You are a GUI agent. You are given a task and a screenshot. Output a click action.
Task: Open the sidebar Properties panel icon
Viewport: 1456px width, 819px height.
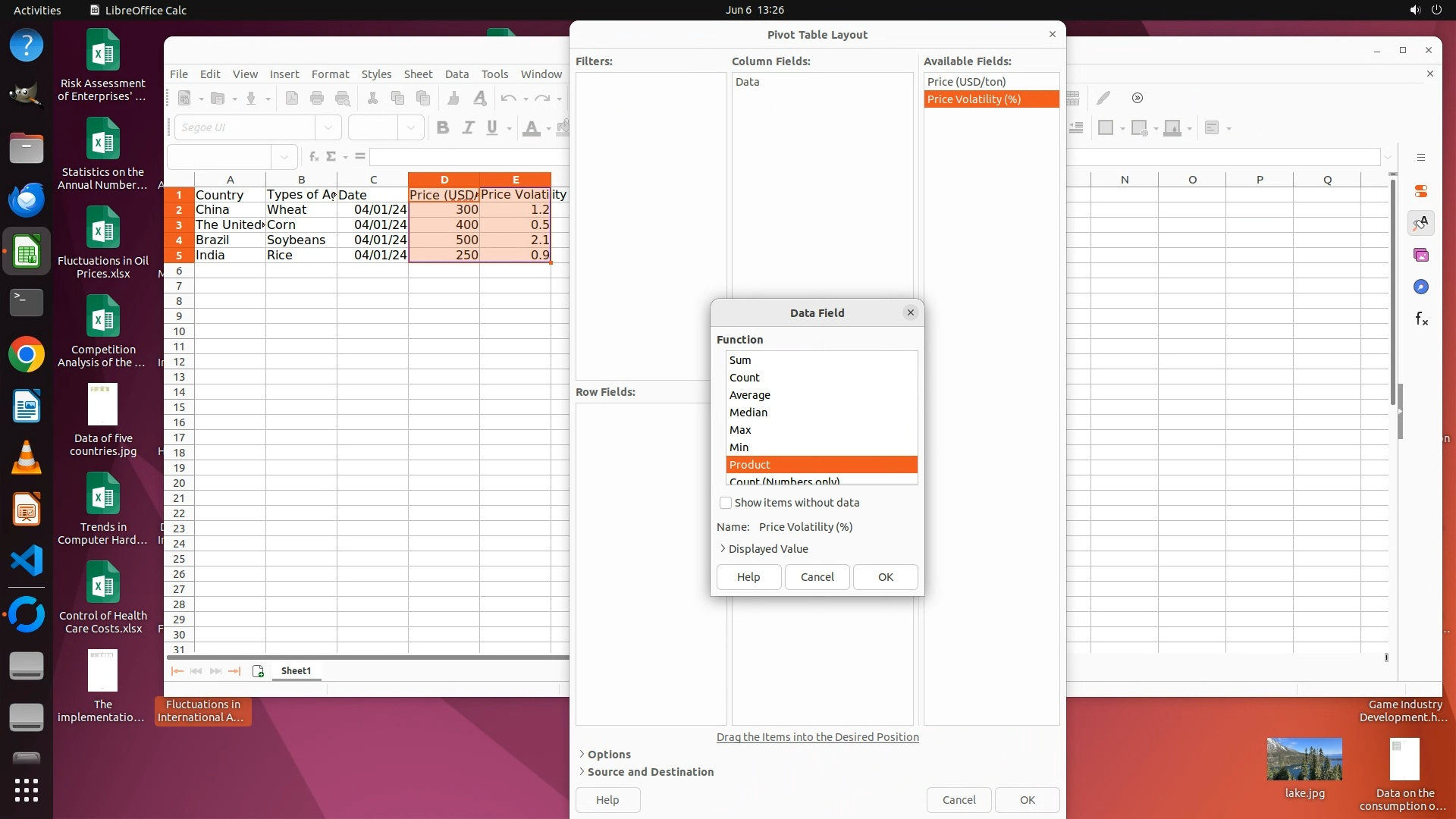point(1421,191)
